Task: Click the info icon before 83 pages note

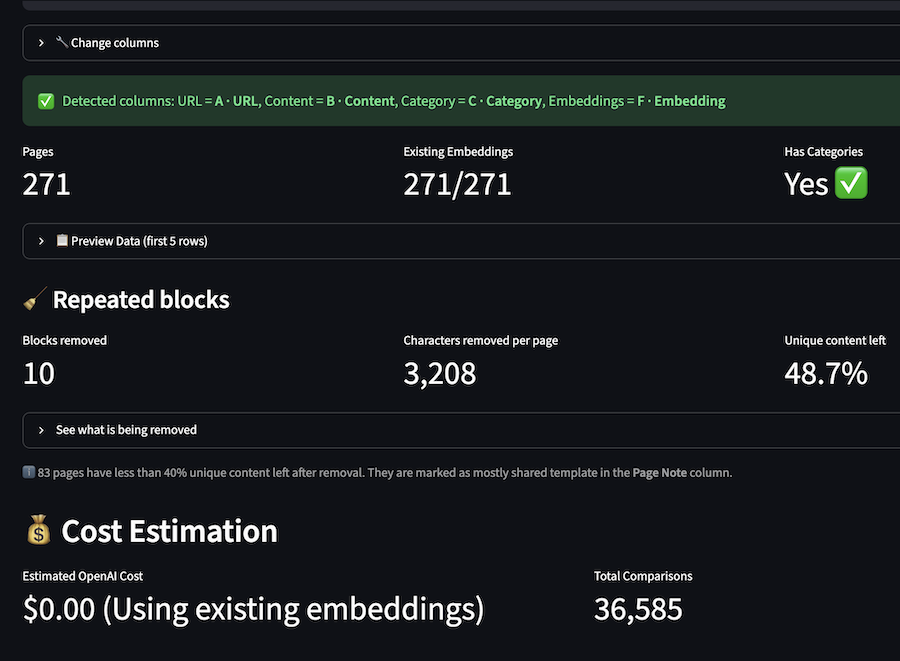Action: pos(29,472)
